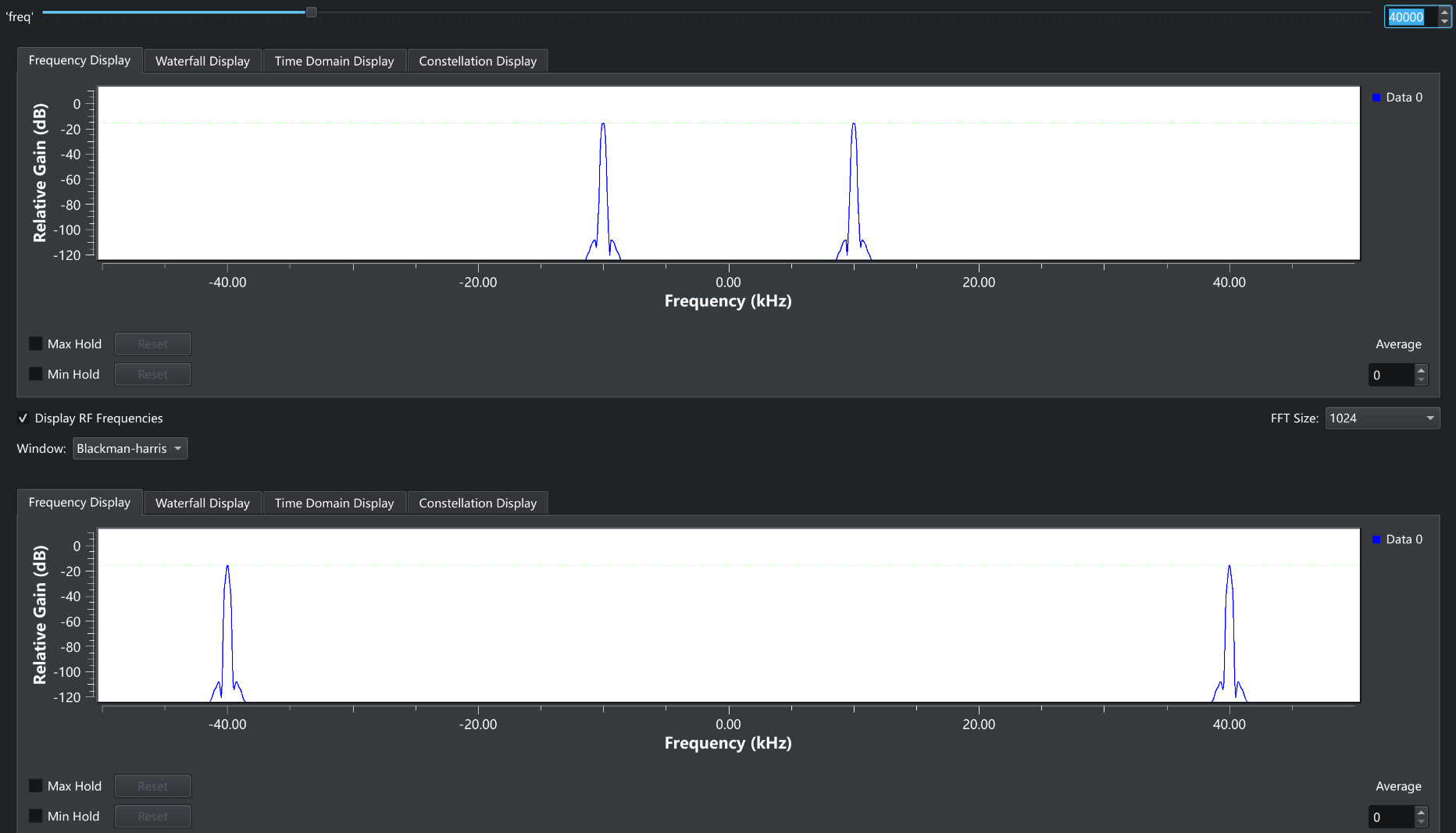The height and width of the screenshot is (833, 1456).
Task: Enable Min Hold in the top plot
Action: [x=36, y=374]
